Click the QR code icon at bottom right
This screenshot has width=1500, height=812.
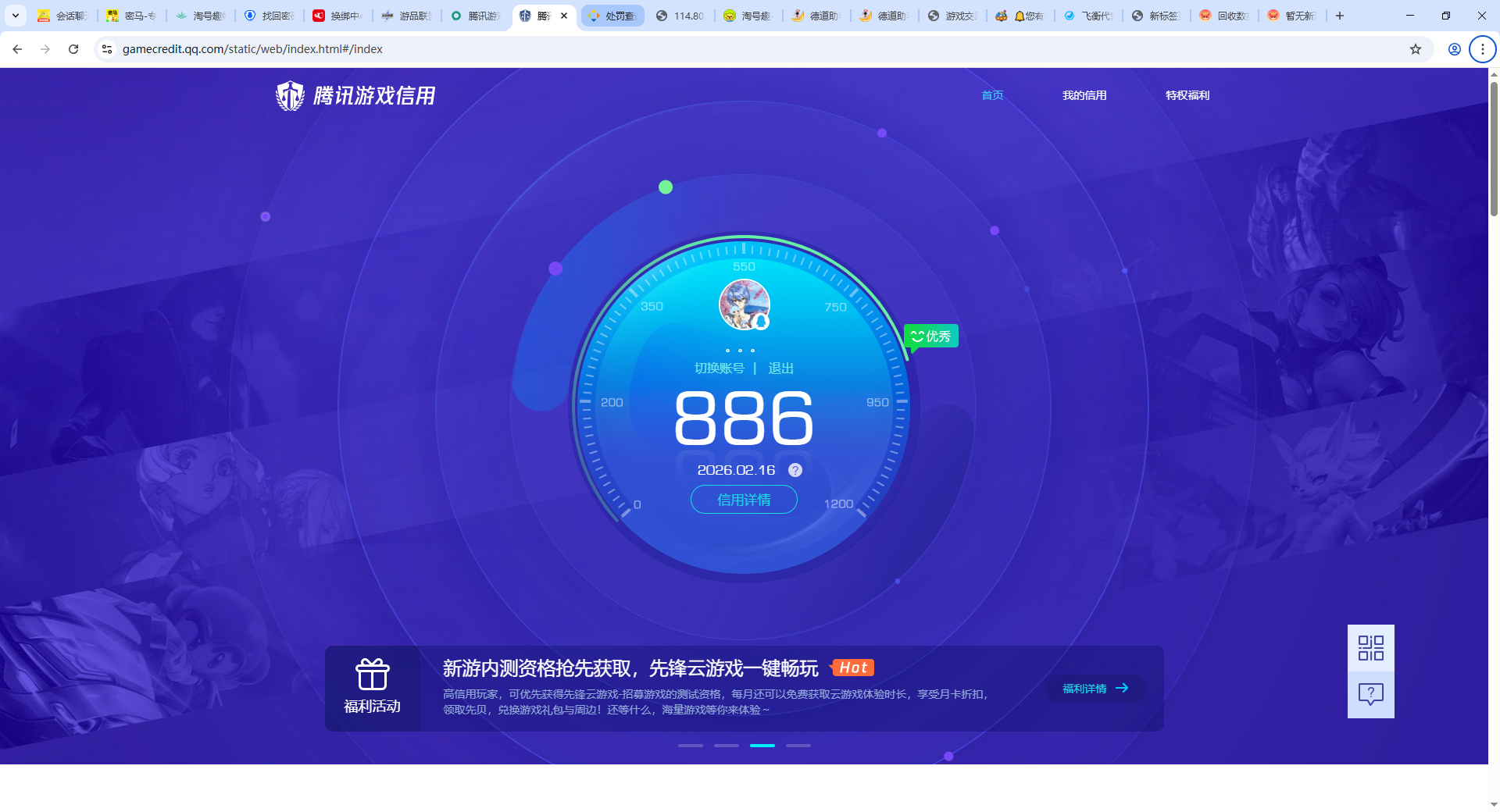1370,646
